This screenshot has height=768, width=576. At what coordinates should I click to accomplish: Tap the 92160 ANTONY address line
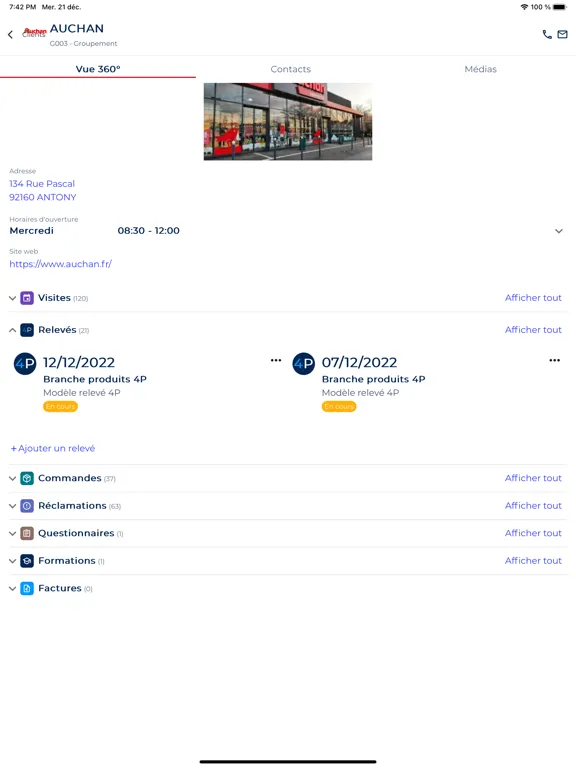point(43,197)
